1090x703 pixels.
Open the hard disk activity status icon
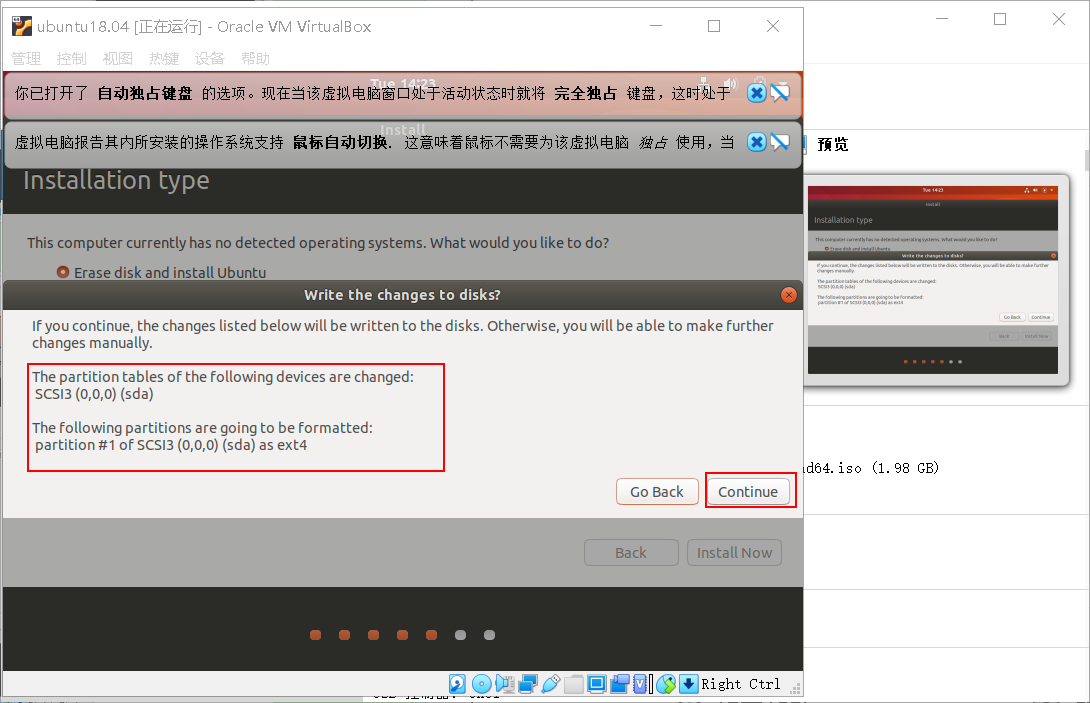[457, 684]
